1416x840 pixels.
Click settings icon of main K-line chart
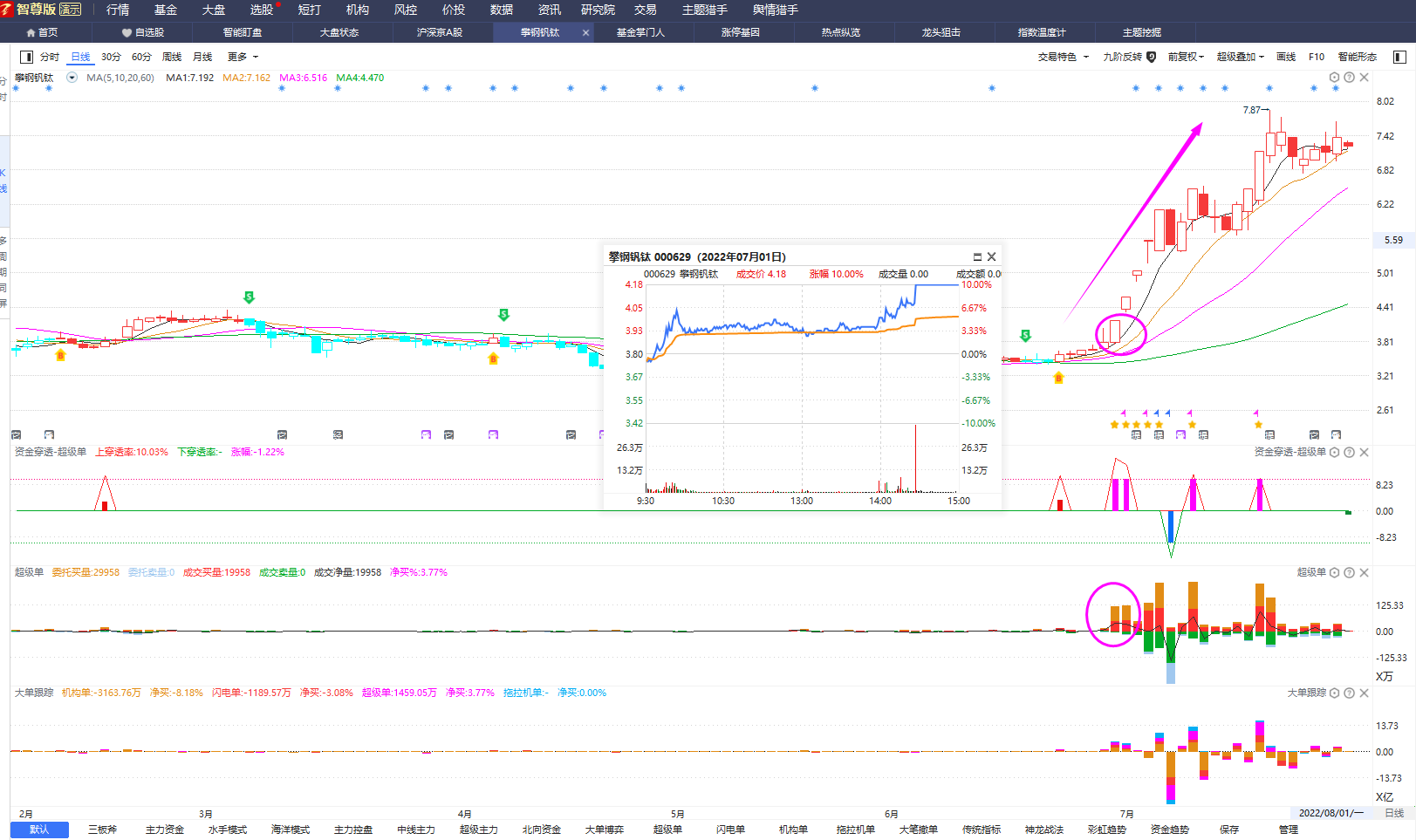pyautogui.click(x=1334, y=78)
